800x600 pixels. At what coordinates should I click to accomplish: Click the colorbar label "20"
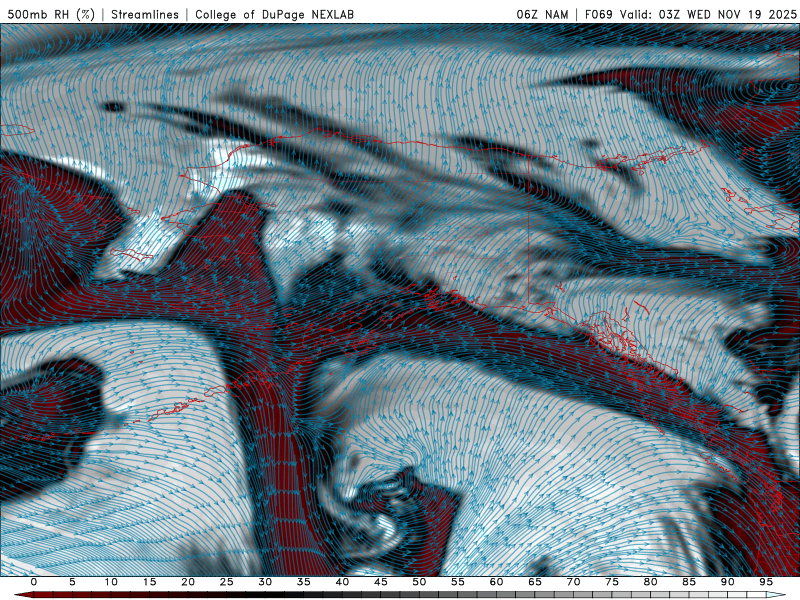[188, 582]
